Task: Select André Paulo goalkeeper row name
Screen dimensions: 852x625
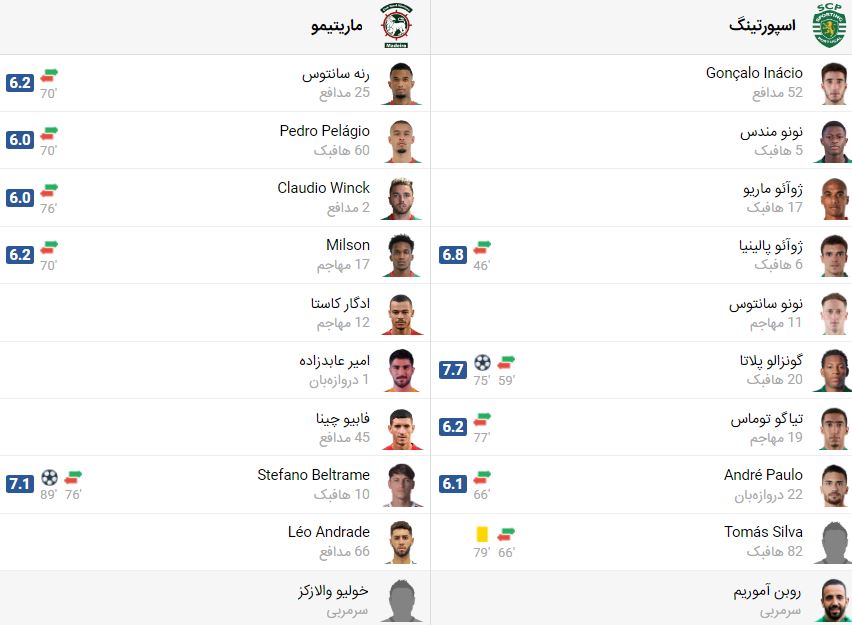Action: pos(763,475)
